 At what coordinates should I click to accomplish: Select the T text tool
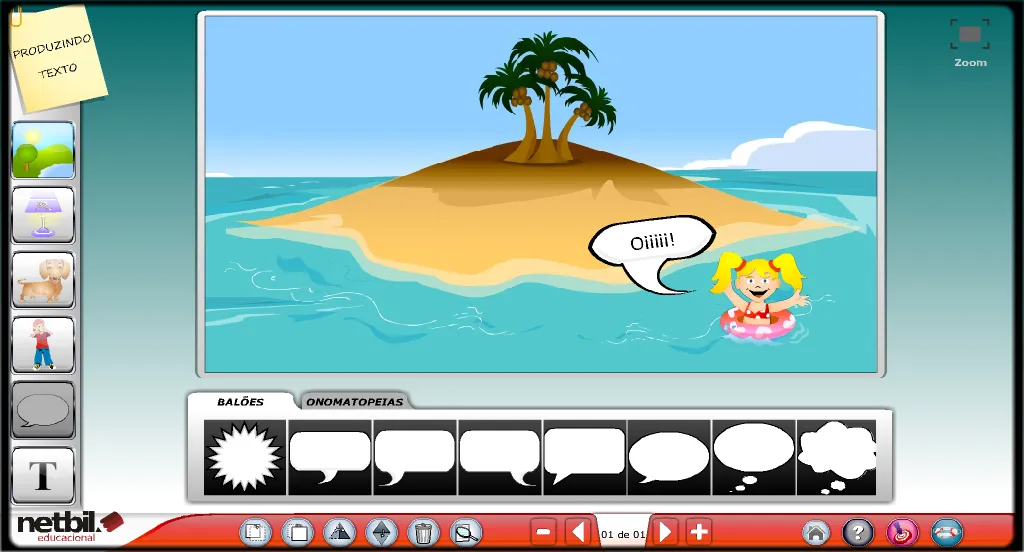(43, 476)
